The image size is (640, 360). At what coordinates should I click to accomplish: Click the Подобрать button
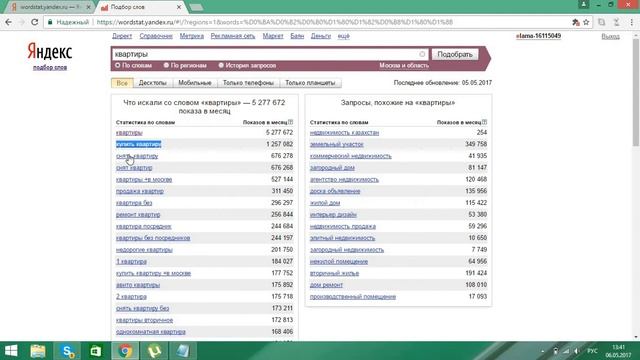[x=455, y=54]
